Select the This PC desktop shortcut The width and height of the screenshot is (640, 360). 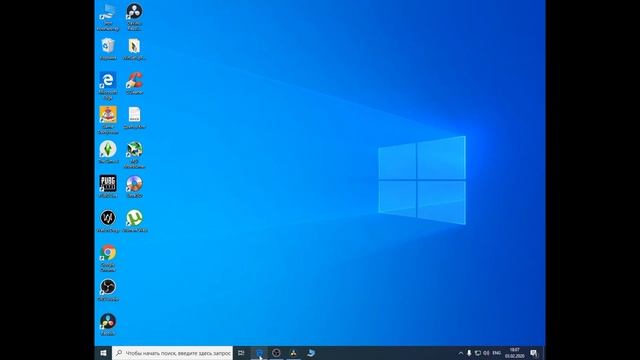pos(108,18)
